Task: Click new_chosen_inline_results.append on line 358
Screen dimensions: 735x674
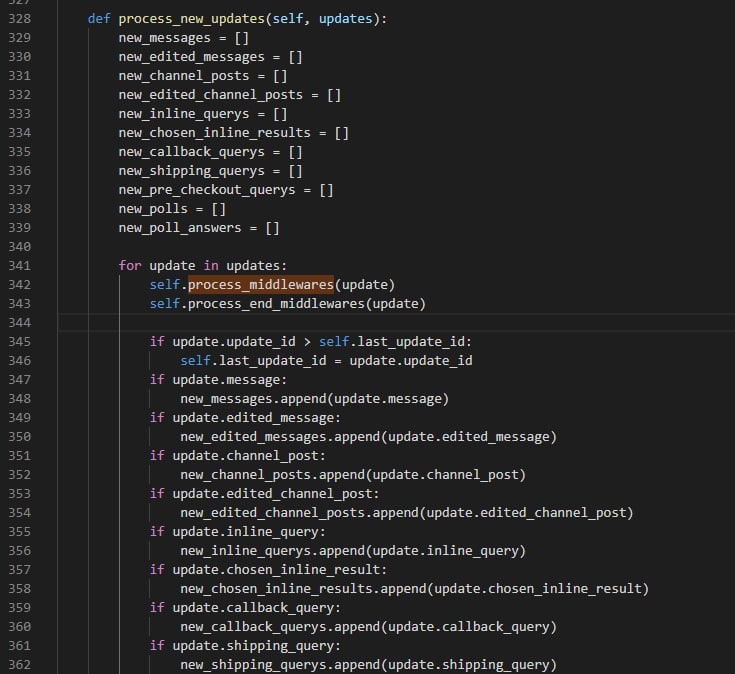Action: coord(414,589)
